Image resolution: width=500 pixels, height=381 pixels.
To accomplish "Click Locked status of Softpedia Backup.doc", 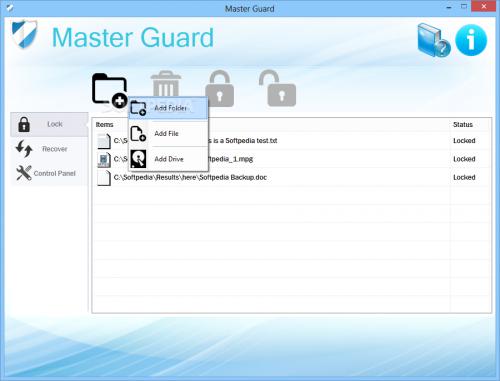I will (464, 177).
